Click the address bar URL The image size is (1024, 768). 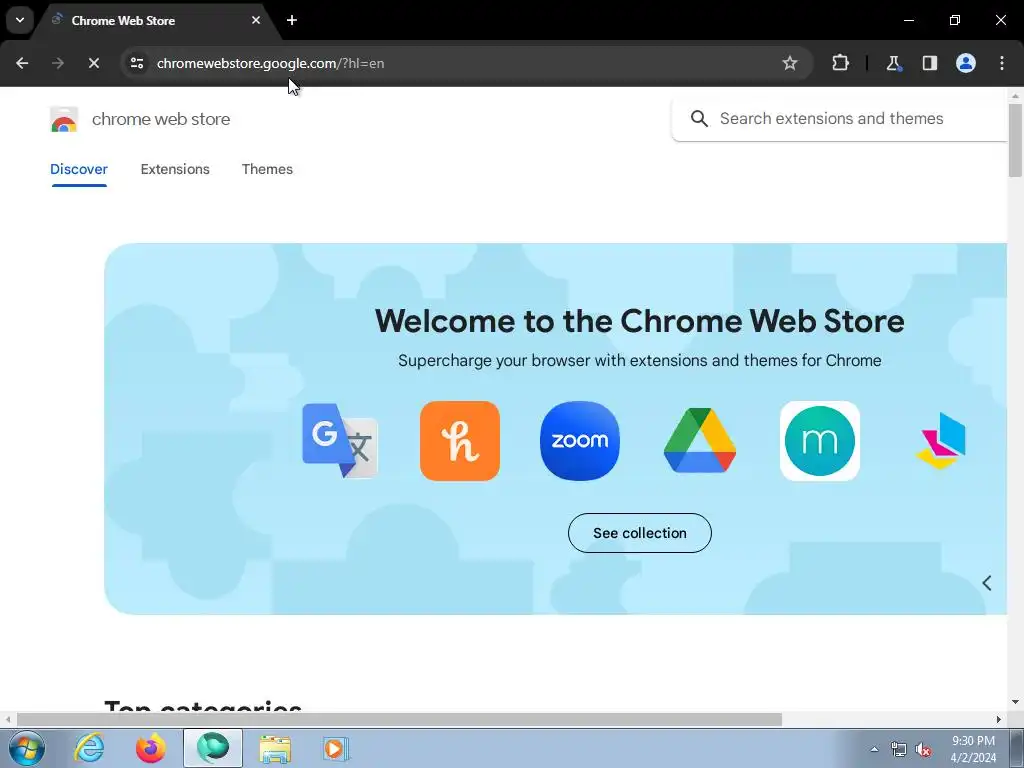tap(270, 63)
